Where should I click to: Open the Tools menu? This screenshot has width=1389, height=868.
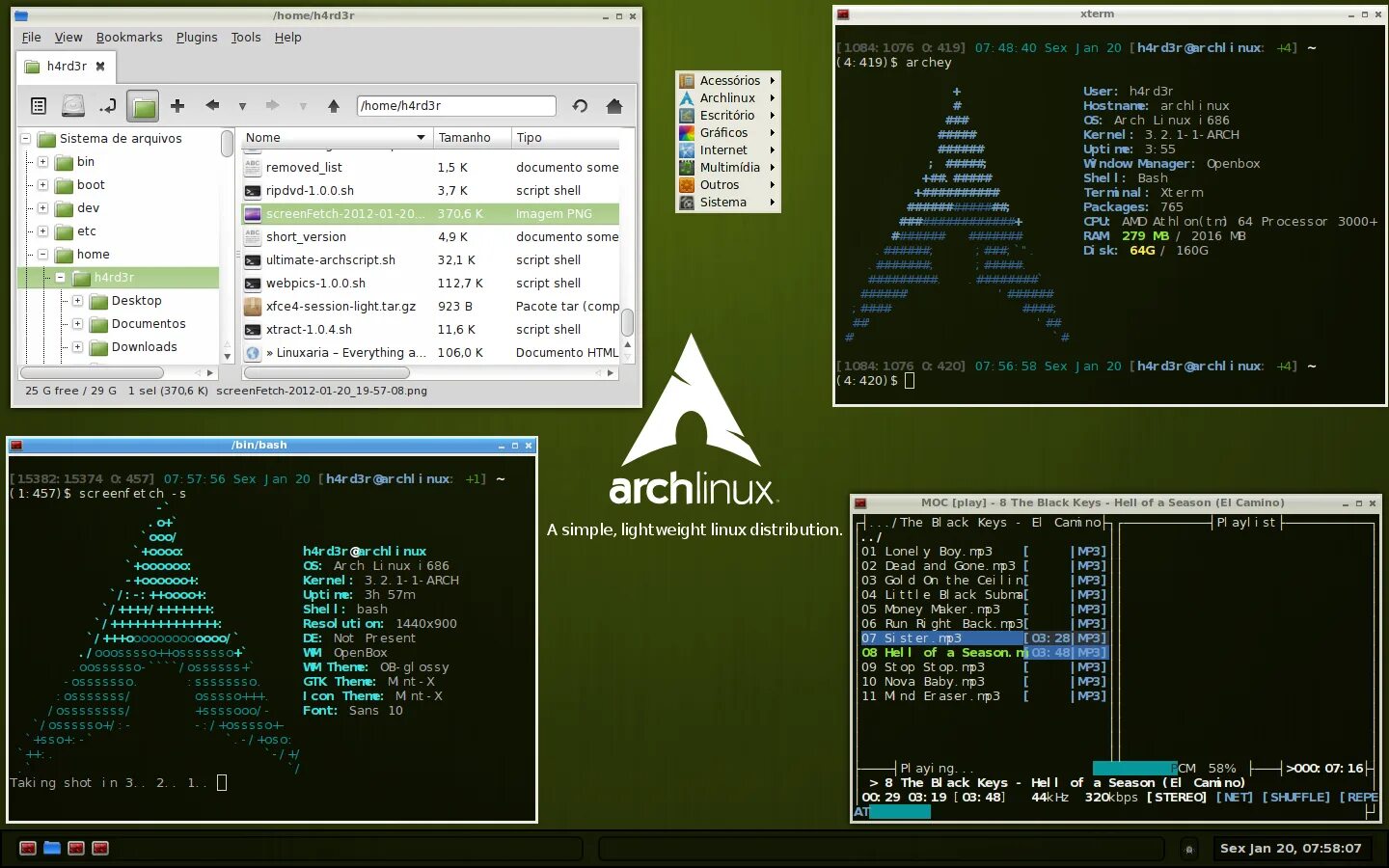tap(246, 38)
